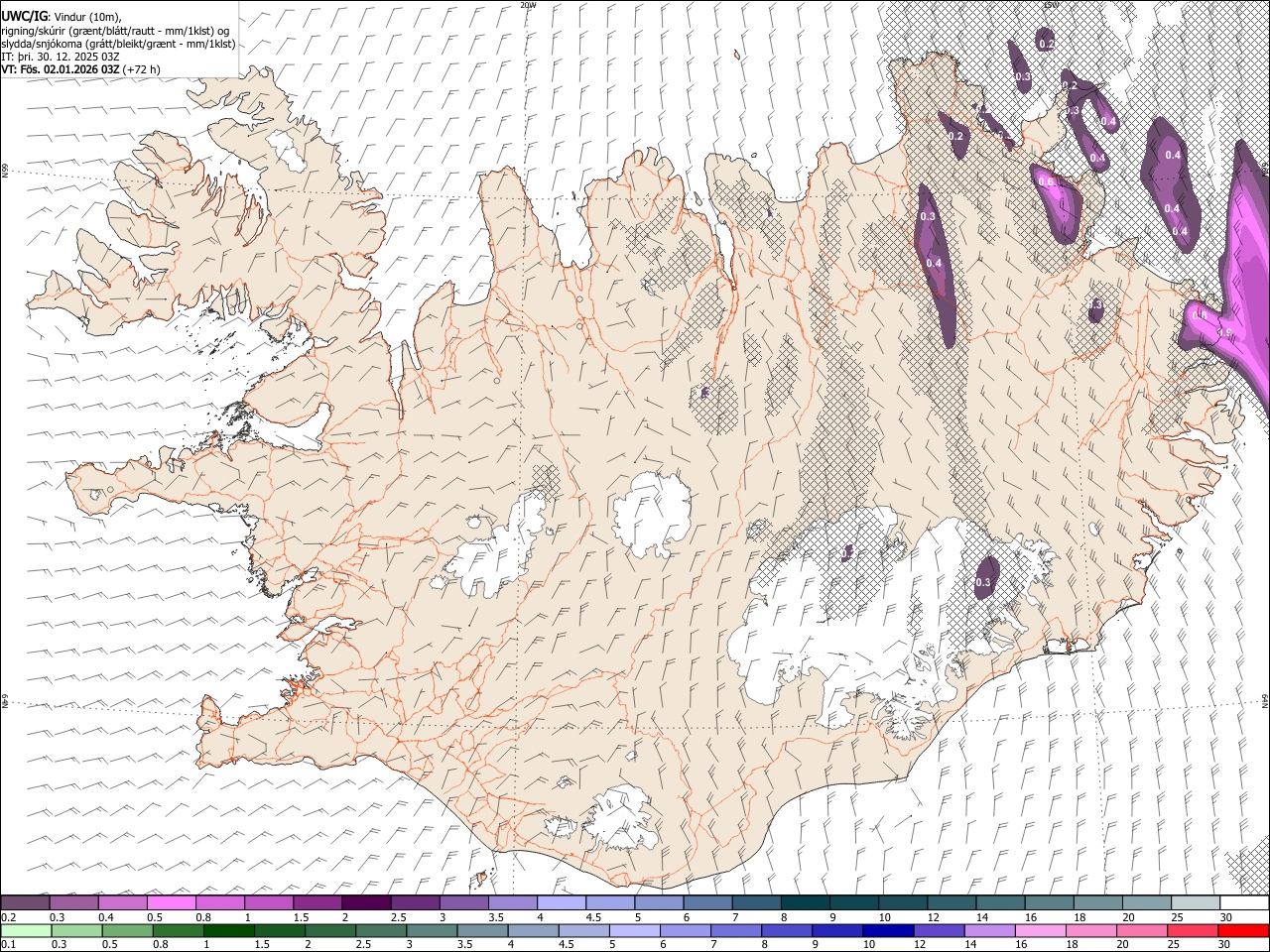The image size is (1270, 952).
Task: Click the light periwinkle 4 swatch in the upper legend
Action: [x=562, y=903]
